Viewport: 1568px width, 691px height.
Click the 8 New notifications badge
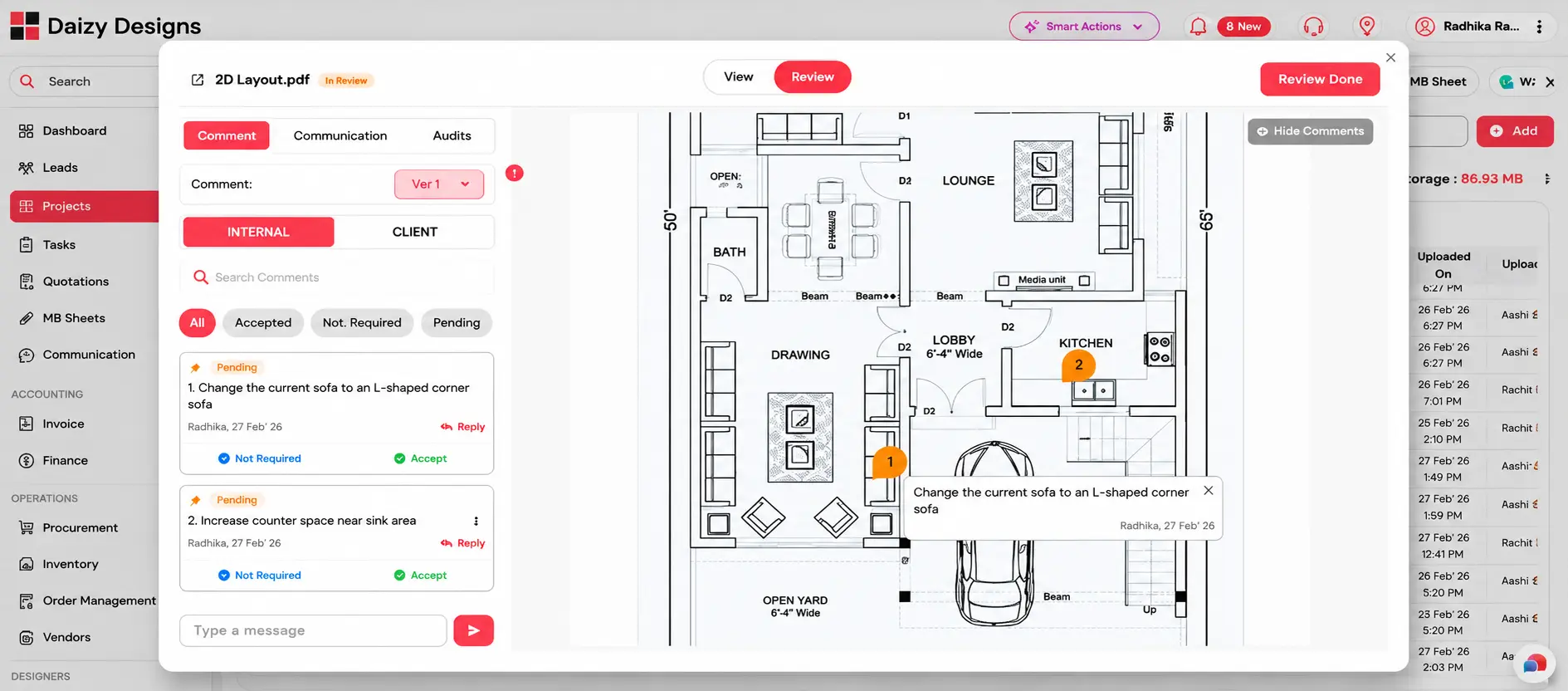[1243, 27]
